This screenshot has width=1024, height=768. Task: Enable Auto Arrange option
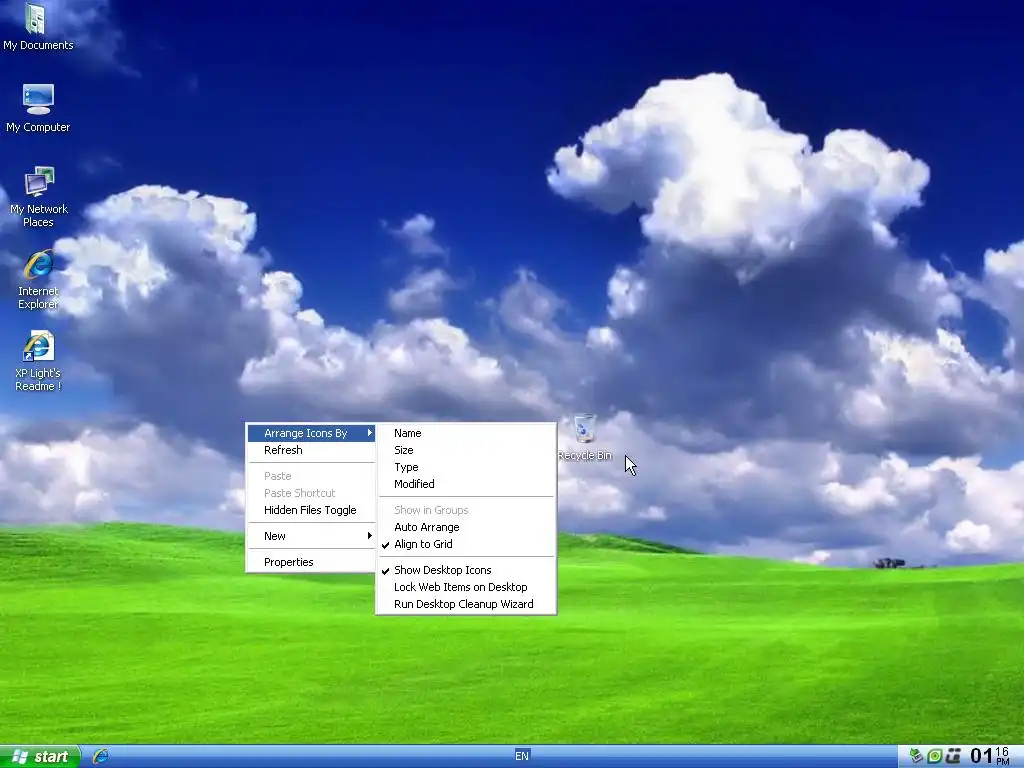[466, 527]
